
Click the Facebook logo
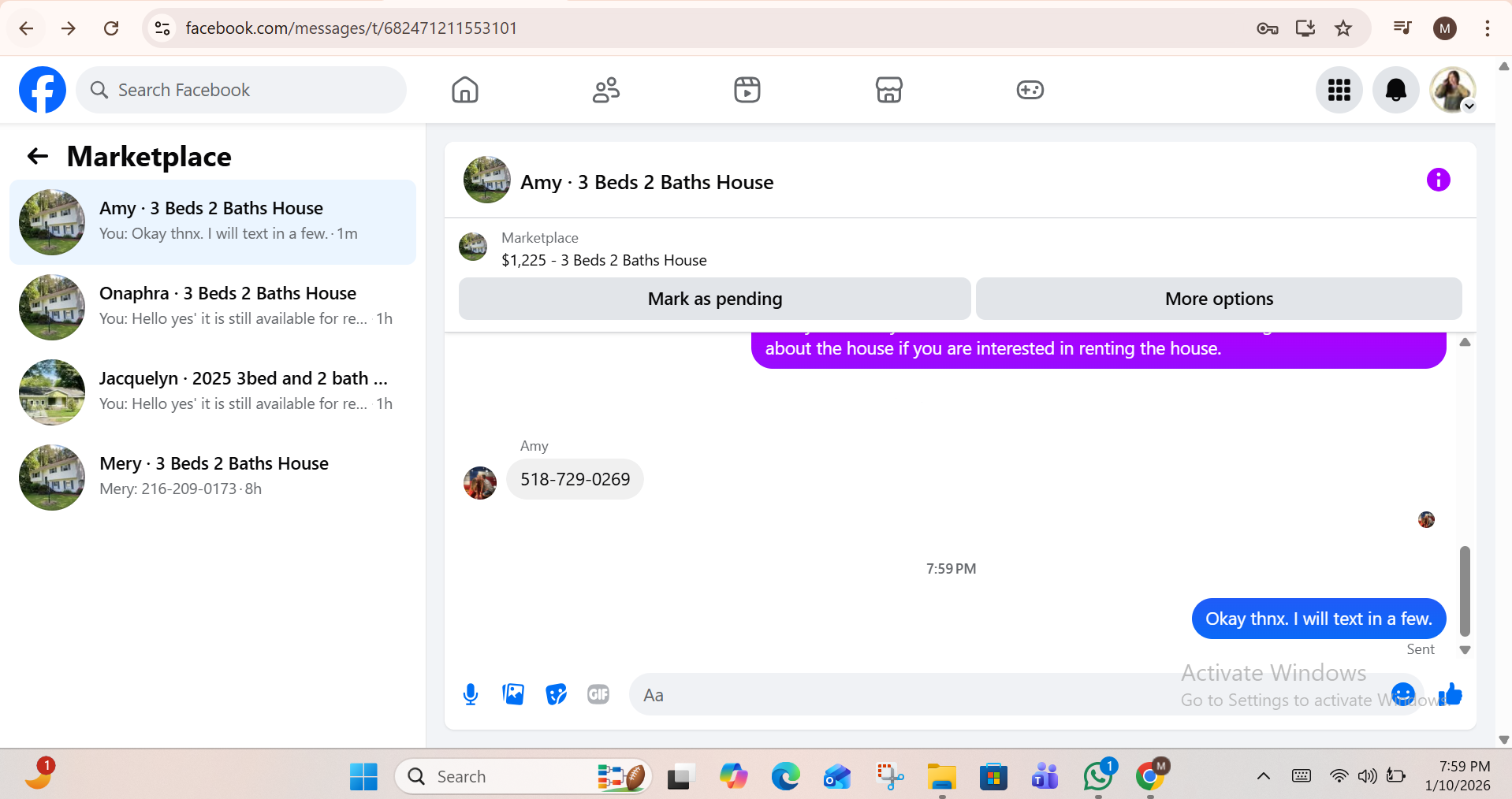coord(43,90)
